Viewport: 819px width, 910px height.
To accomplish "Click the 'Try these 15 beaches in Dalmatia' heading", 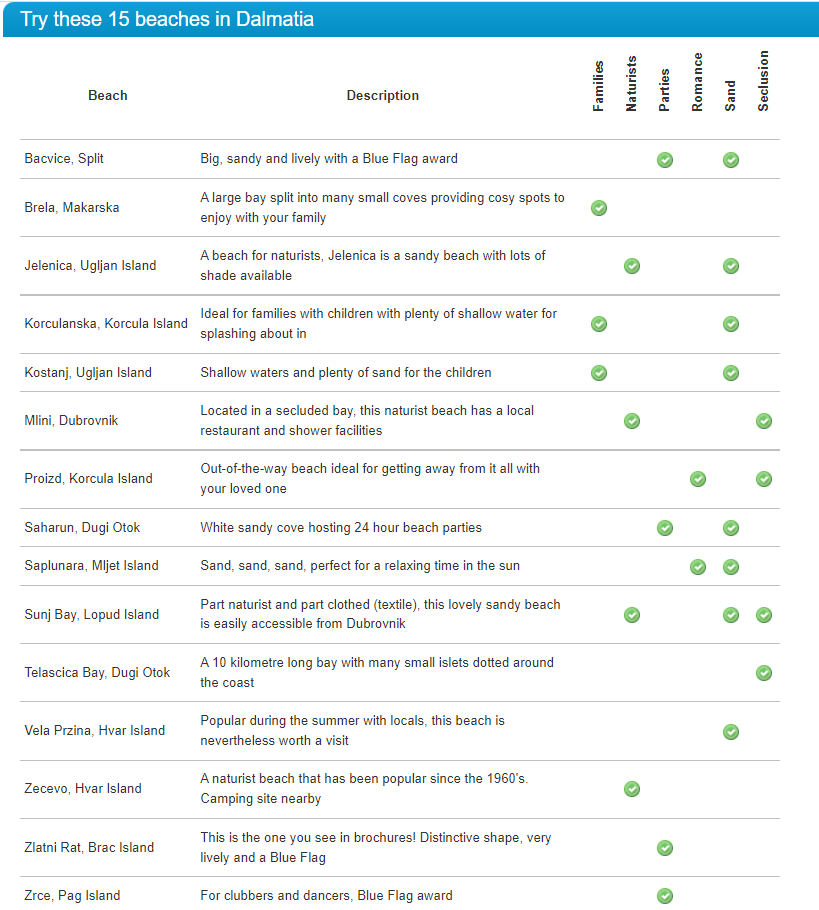I will coord(169,20).
